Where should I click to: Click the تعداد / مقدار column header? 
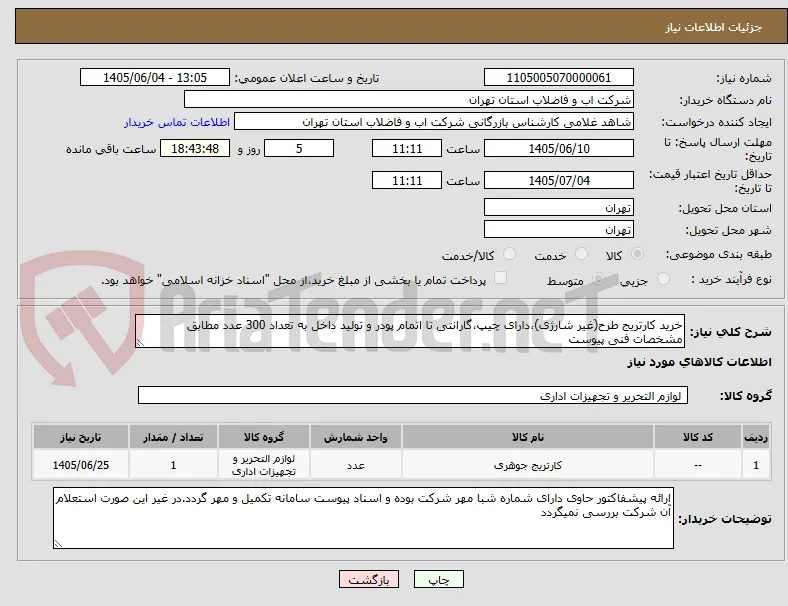click(173, 437)
